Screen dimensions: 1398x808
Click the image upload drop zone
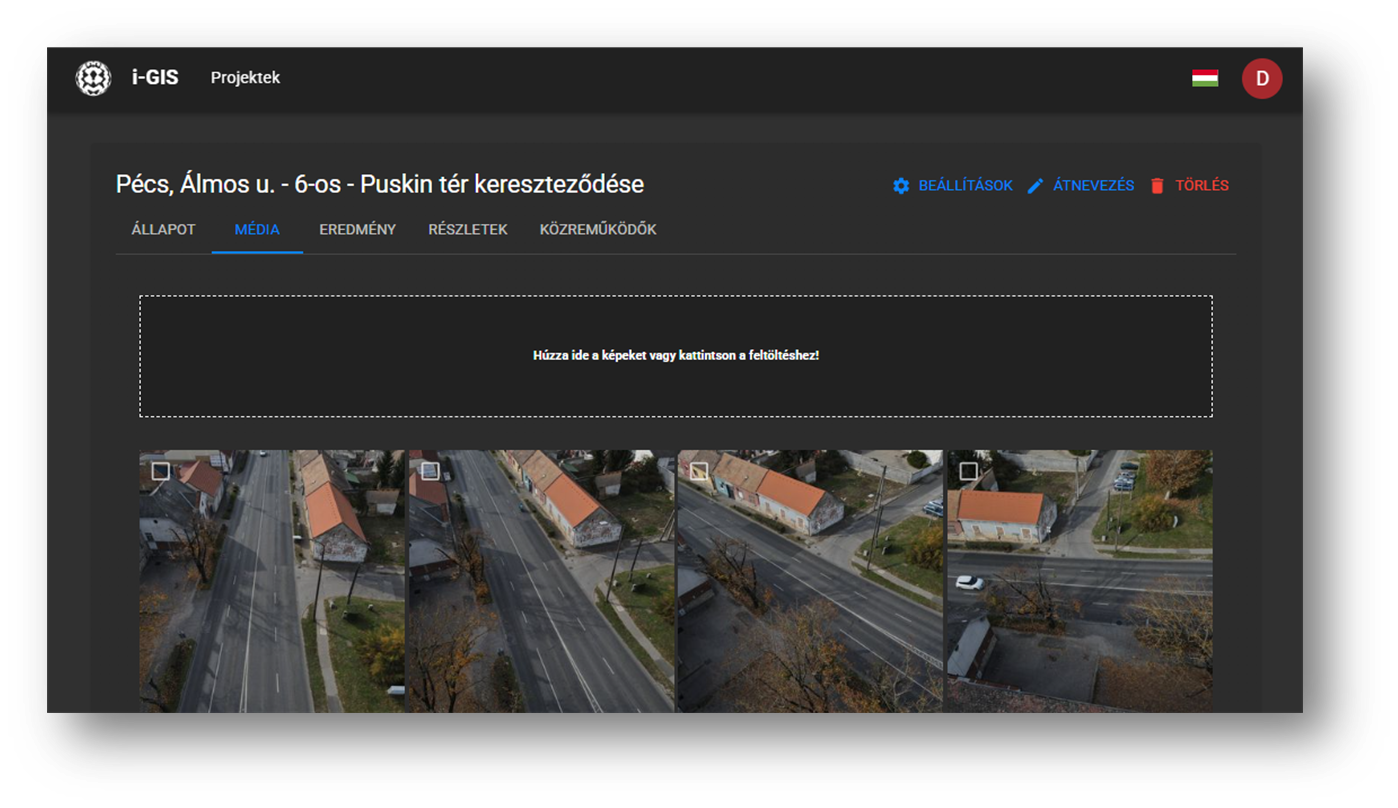pyautogui.click(x=675, y=356)
